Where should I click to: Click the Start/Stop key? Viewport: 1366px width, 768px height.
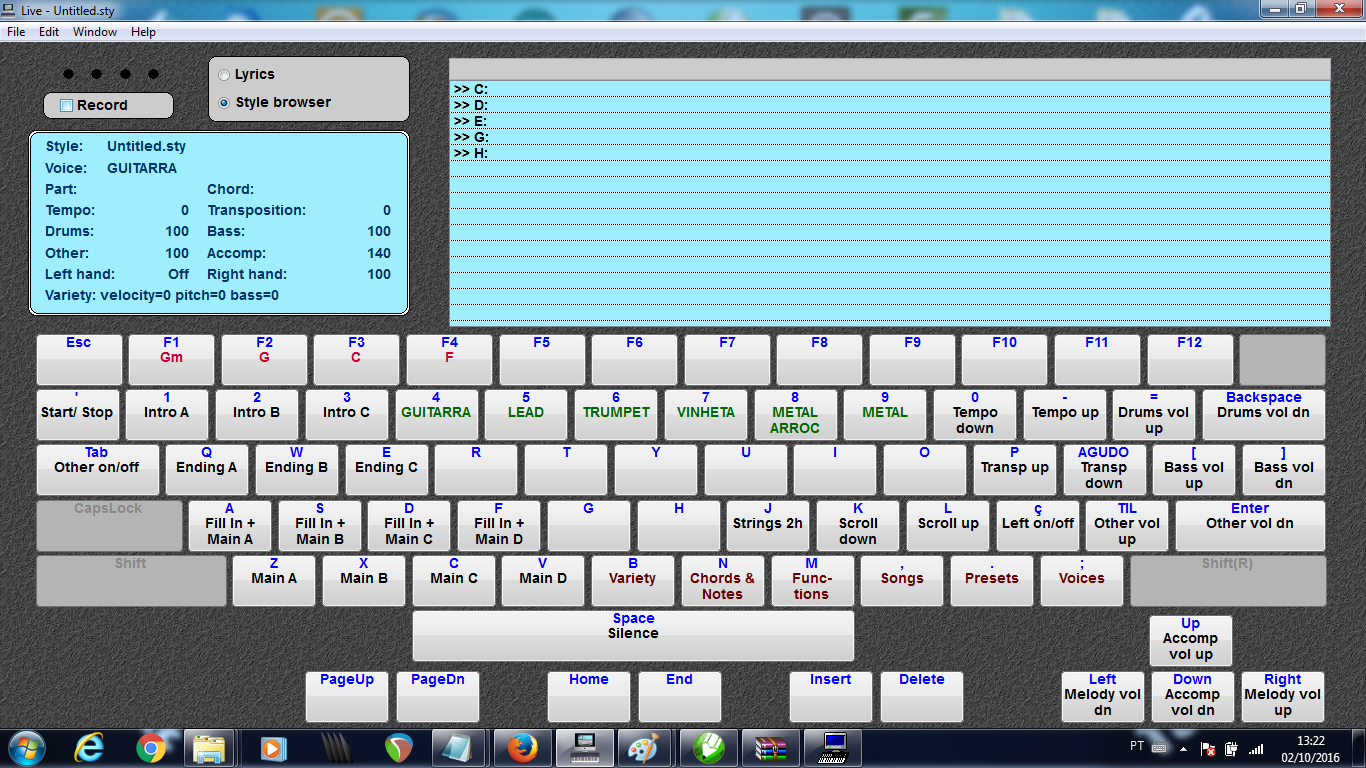(77, 415)
